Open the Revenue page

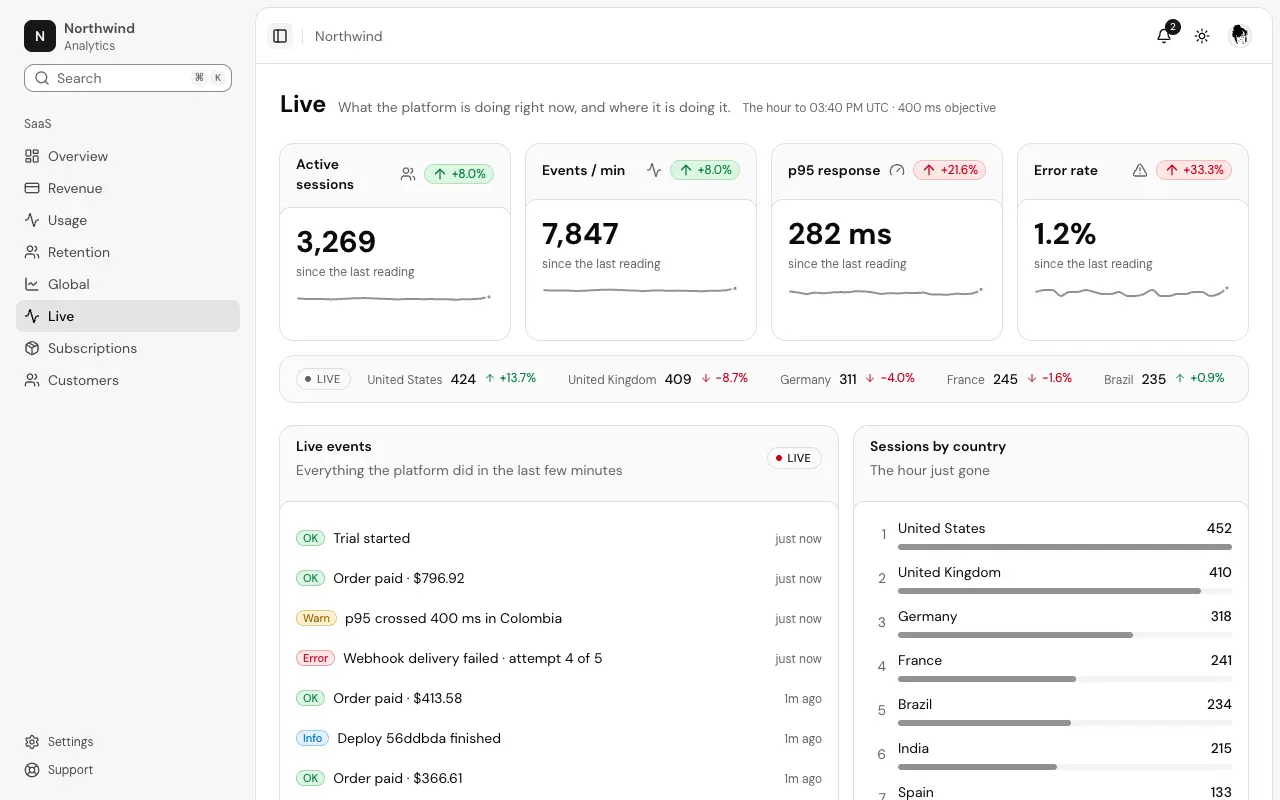pos(128,188)
